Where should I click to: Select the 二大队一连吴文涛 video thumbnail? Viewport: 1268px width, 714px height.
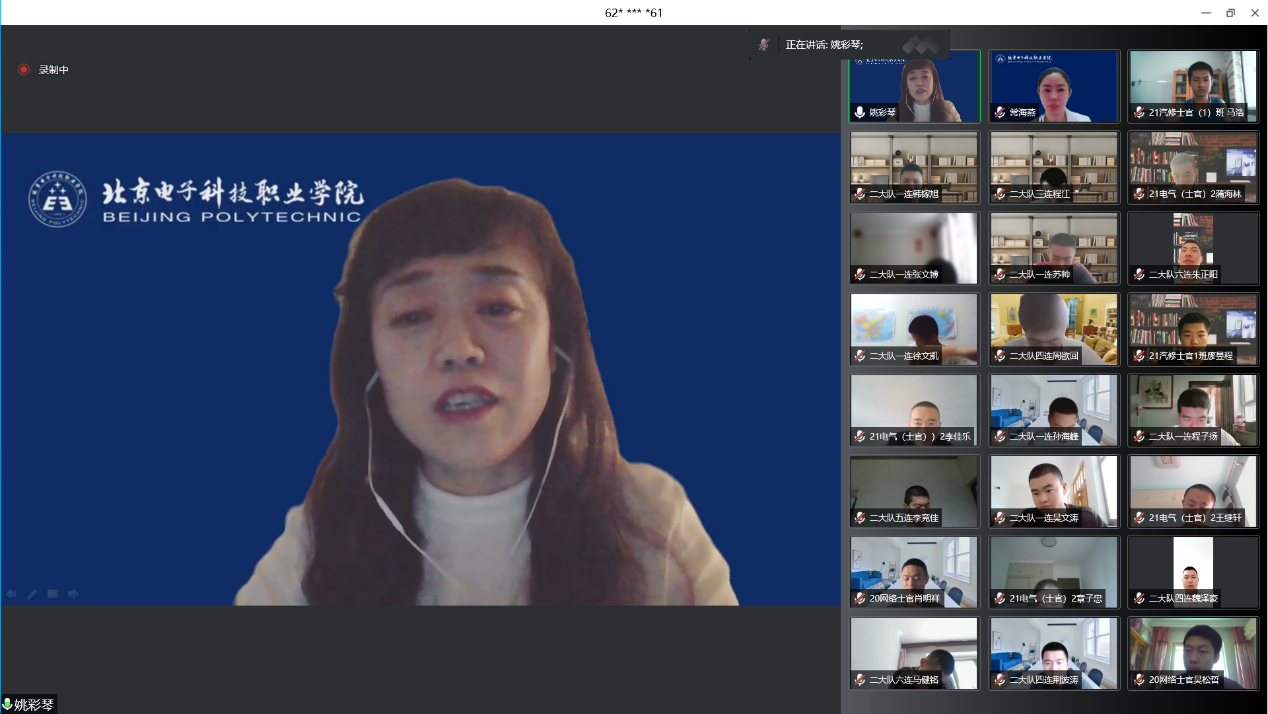[1054, 491]
